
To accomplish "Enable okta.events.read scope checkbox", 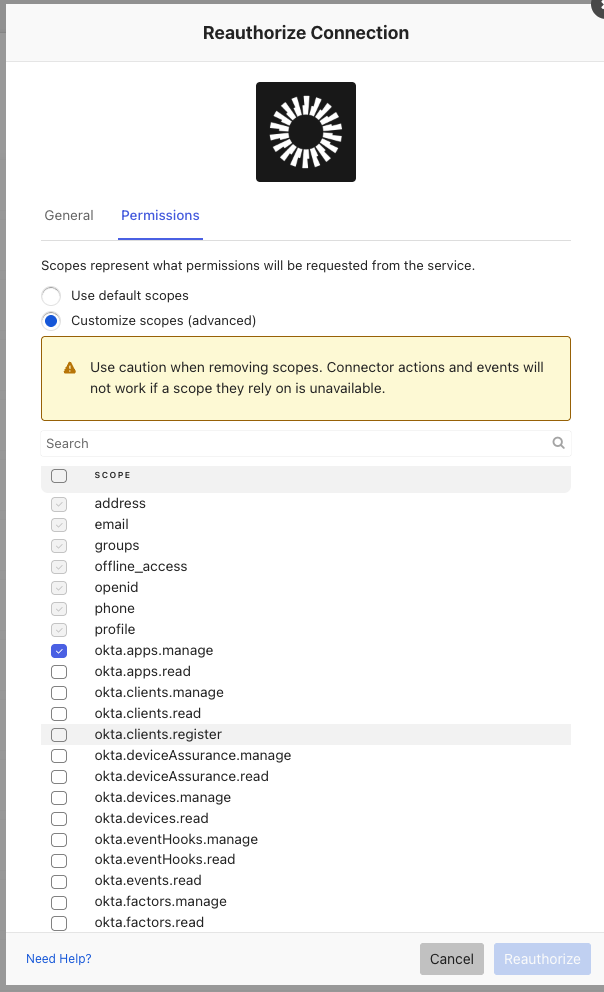I will 59,880.
